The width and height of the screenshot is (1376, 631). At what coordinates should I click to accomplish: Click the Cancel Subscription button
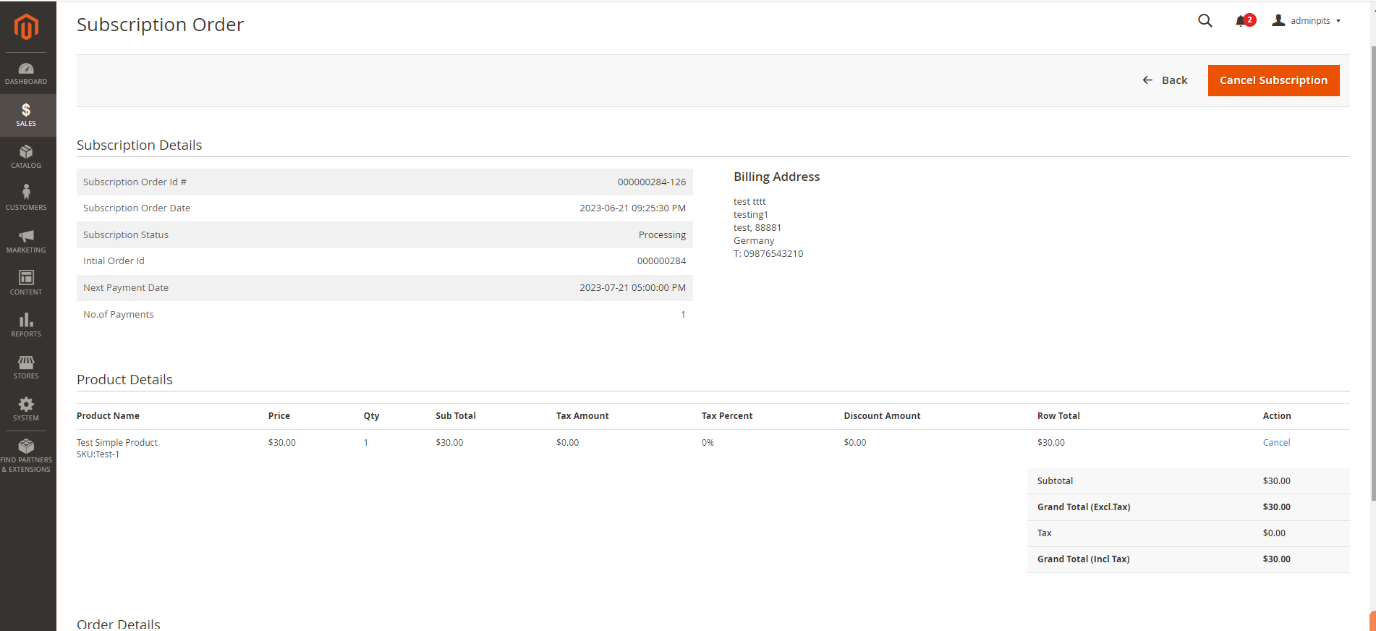pyautogui.click(x=1273, y=80)
